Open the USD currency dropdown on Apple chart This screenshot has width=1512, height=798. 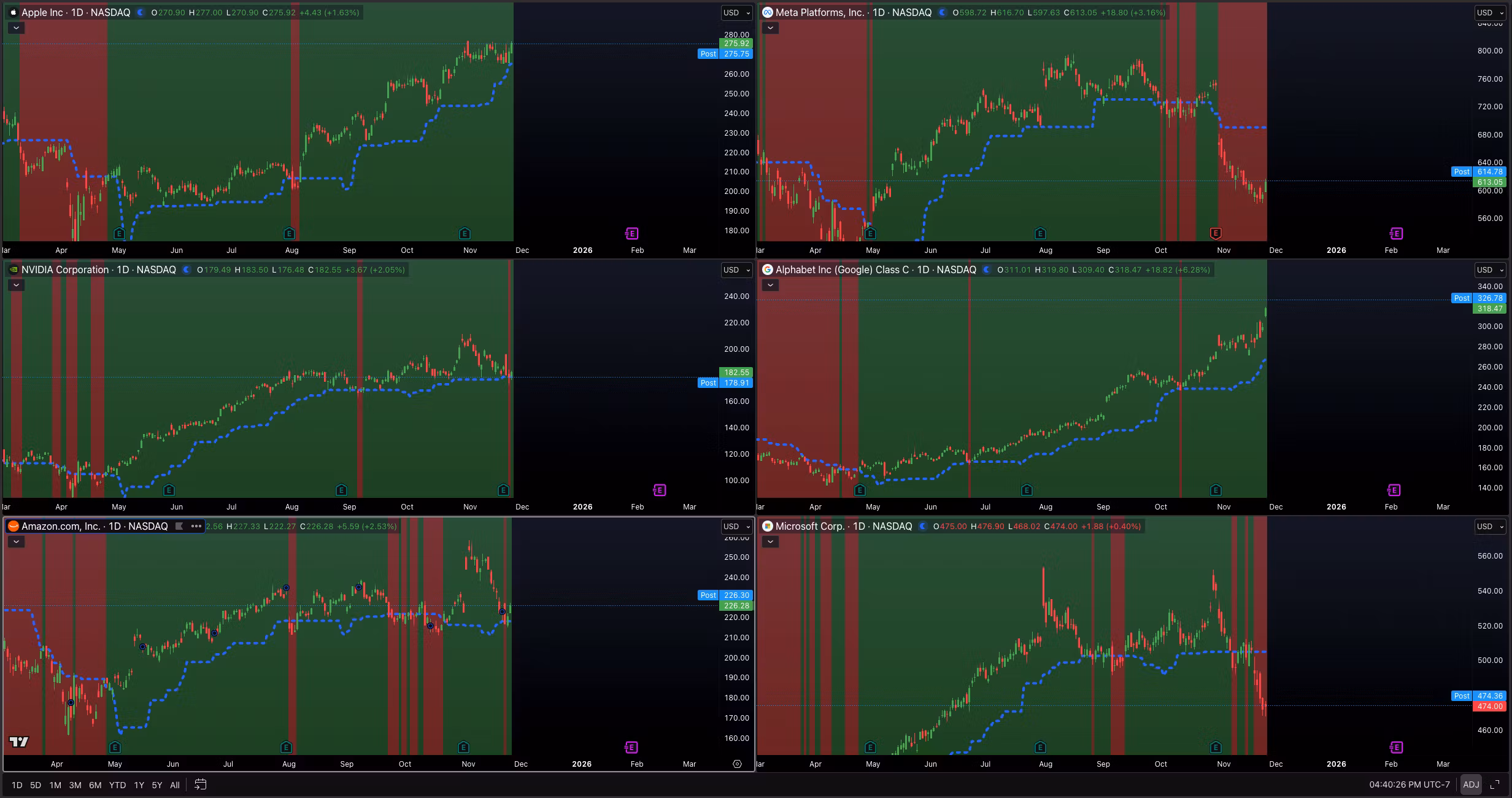click(x=736, y=12)
